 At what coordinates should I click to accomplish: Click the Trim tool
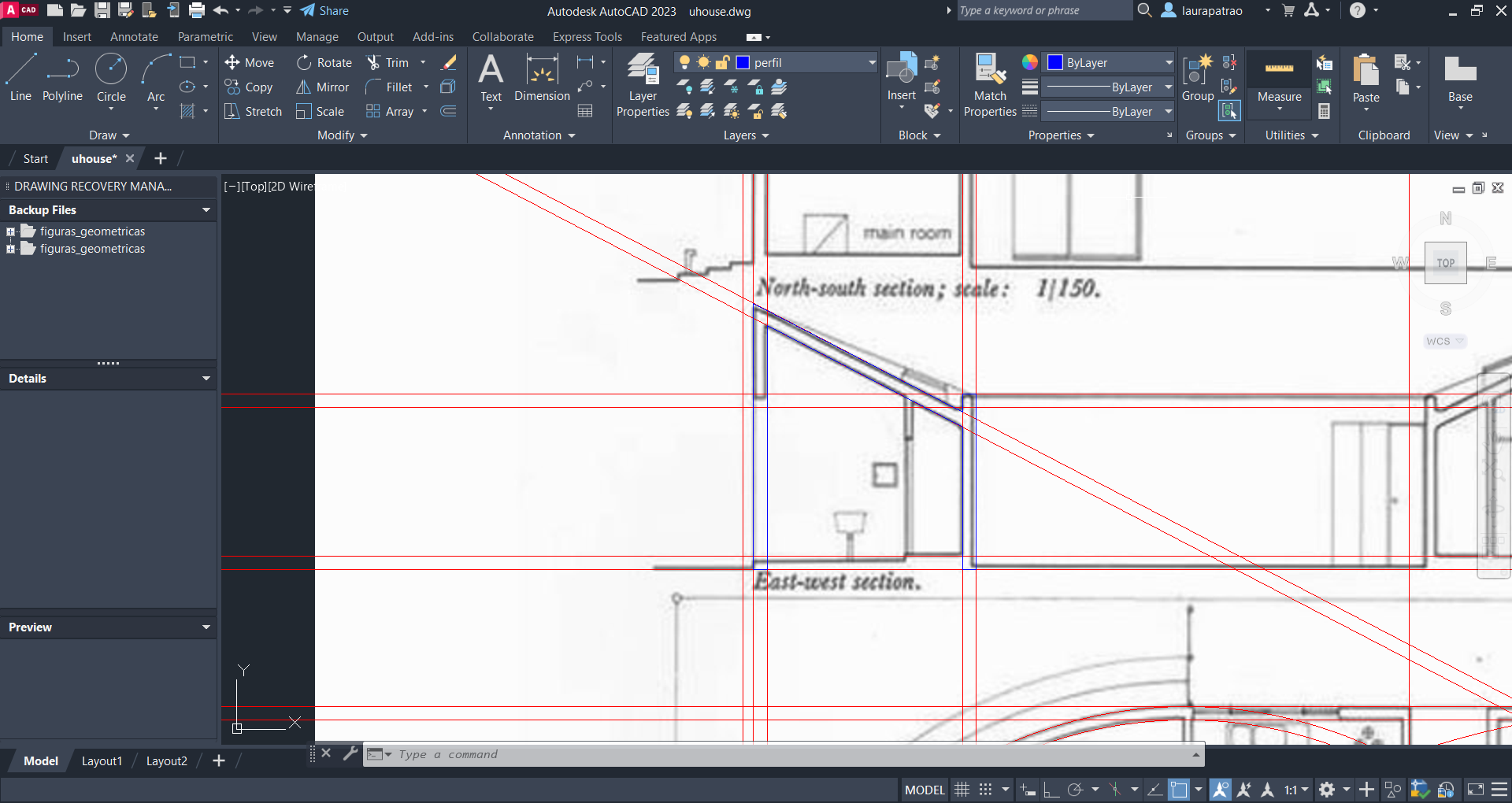coord(388,62)
